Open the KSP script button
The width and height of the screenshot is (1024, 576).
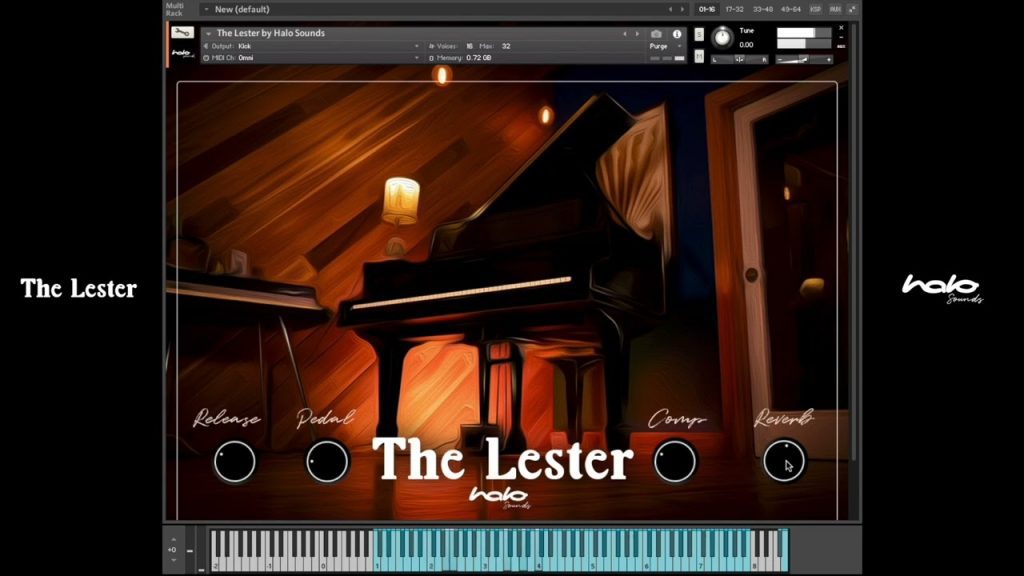coord(815,9)
